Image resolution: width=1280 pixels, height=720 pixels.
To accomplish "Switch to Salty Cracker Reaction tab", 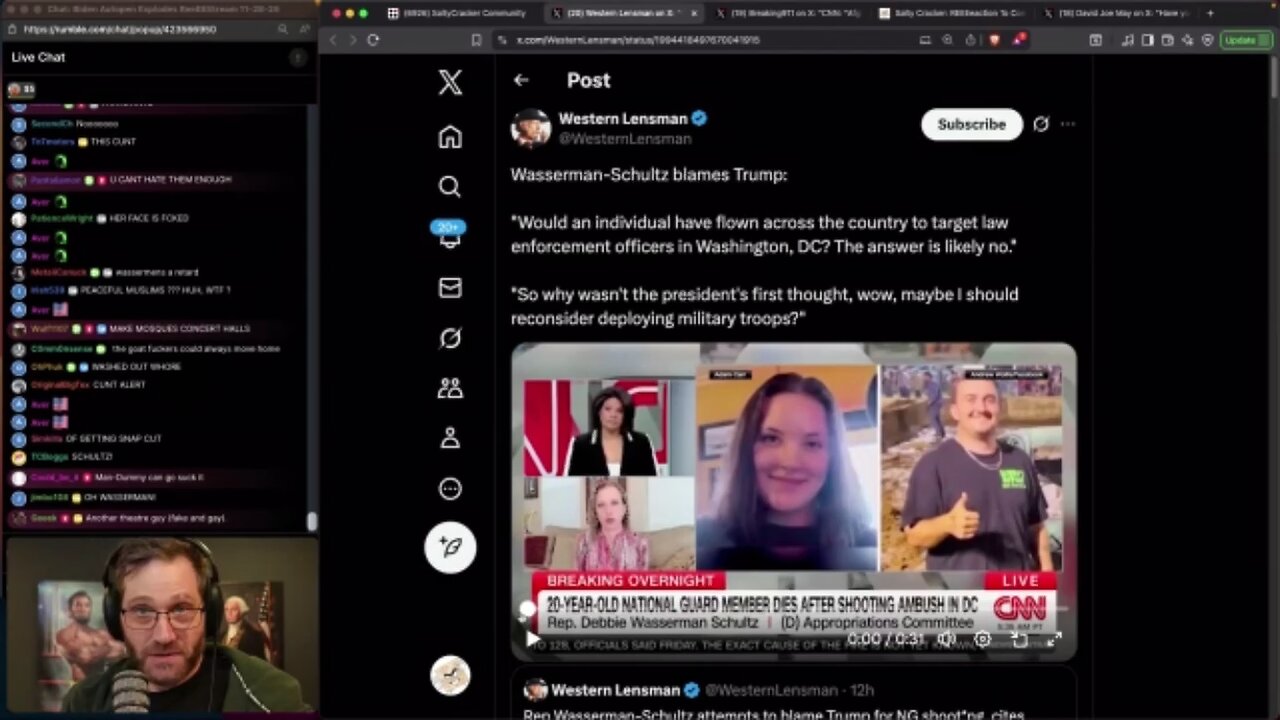I will 951,13.
